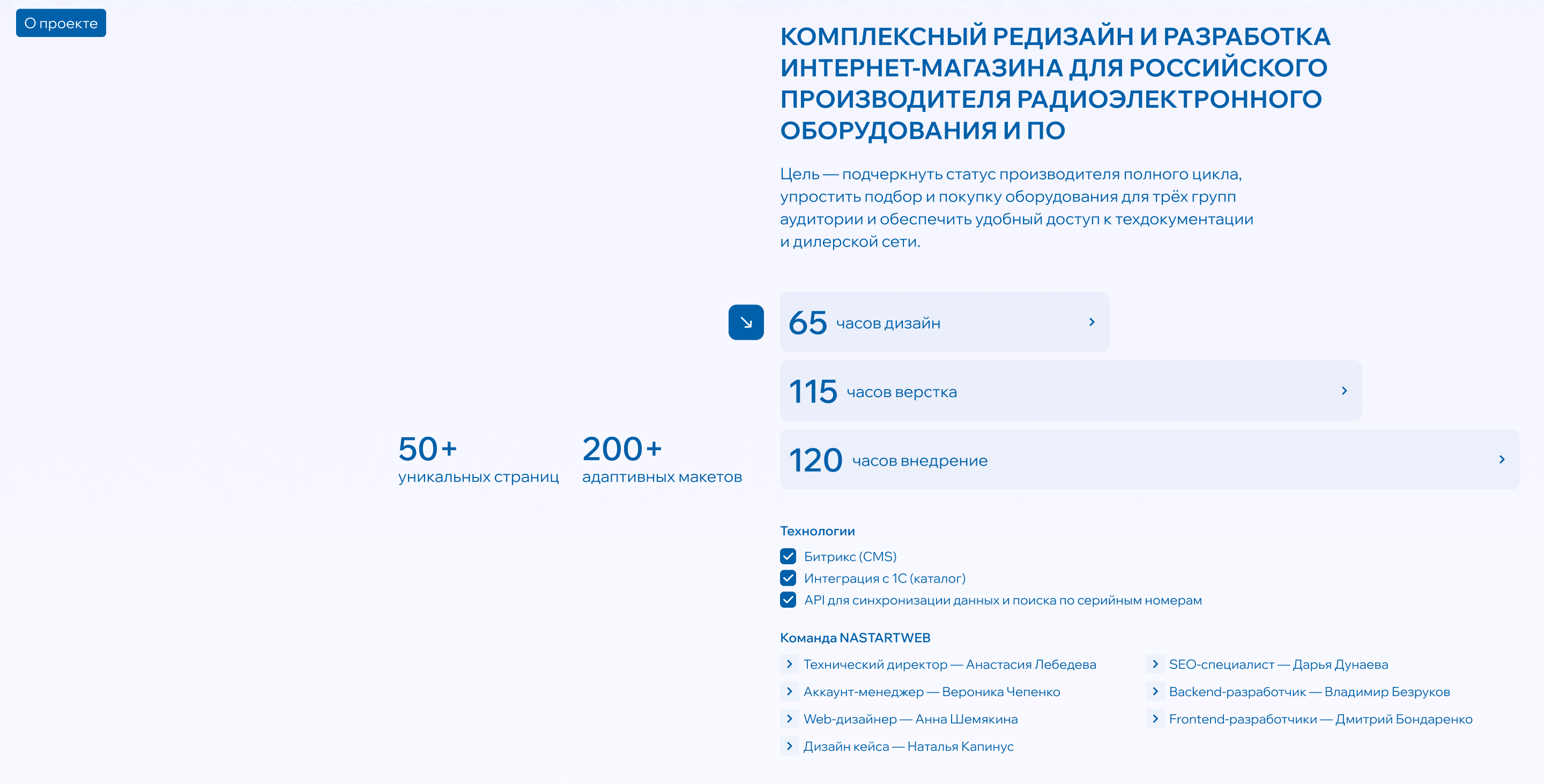Screen dimensions: 1544x784
Task: Click the "Технологии" heading
Action: click(817, 531)
